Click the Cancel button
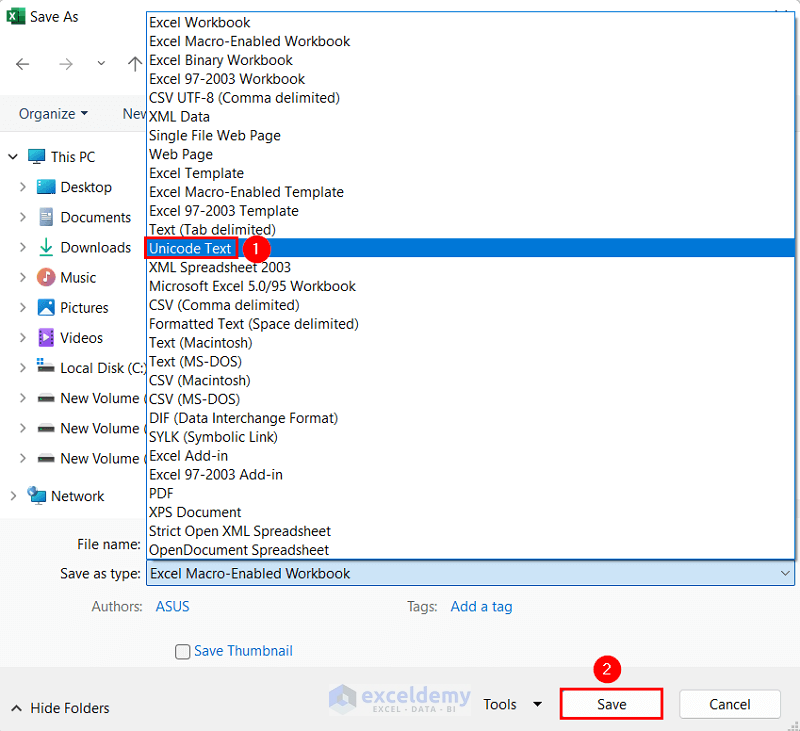Viewport: 800px width, 731px height. click(x=730, y=704)
